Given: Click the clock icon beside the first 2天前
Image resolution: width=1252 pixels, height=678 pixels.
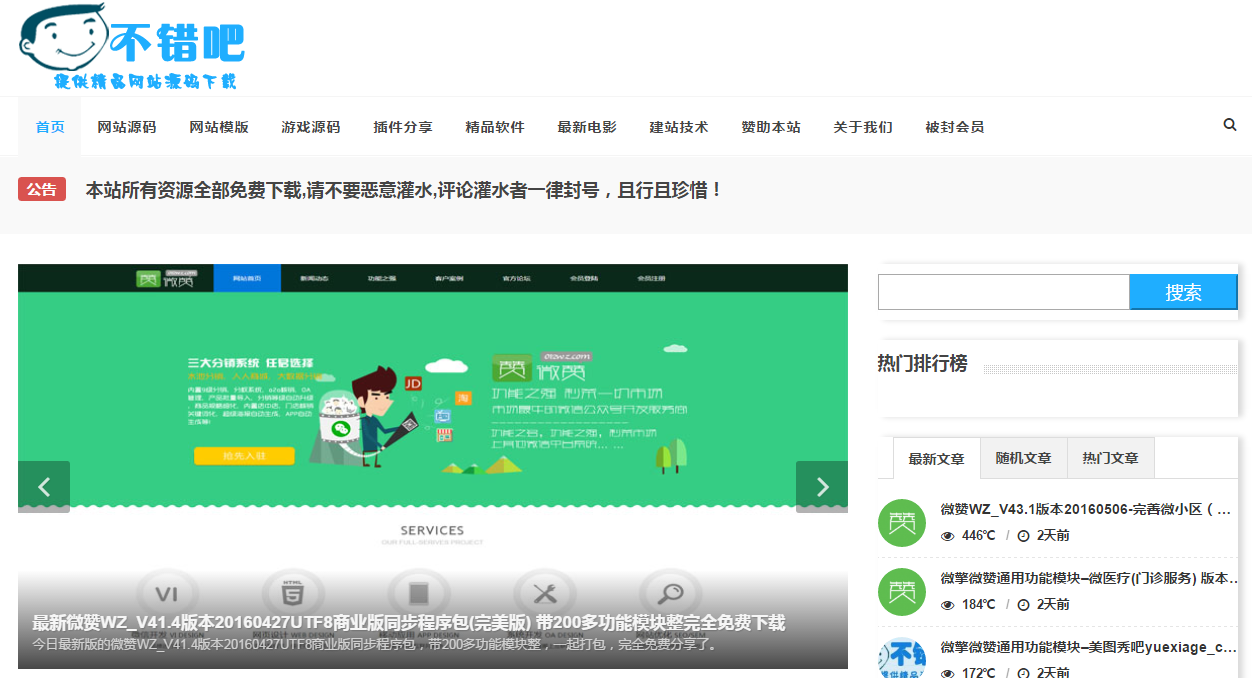Looking at the screenshot, I should pos(1022,536).
